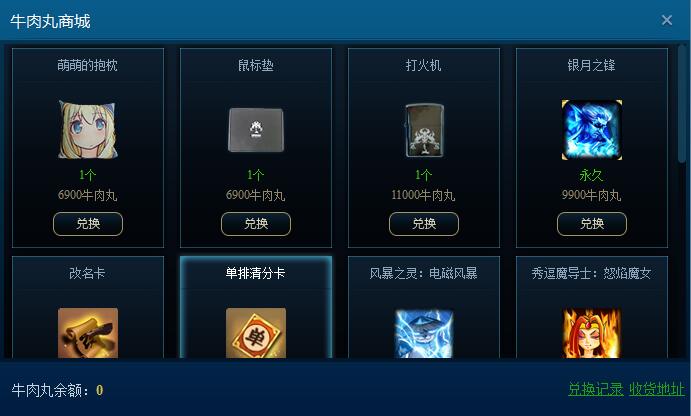
Task: Click 兑换 for 银月之锋 skin
Action: (592, 224)
